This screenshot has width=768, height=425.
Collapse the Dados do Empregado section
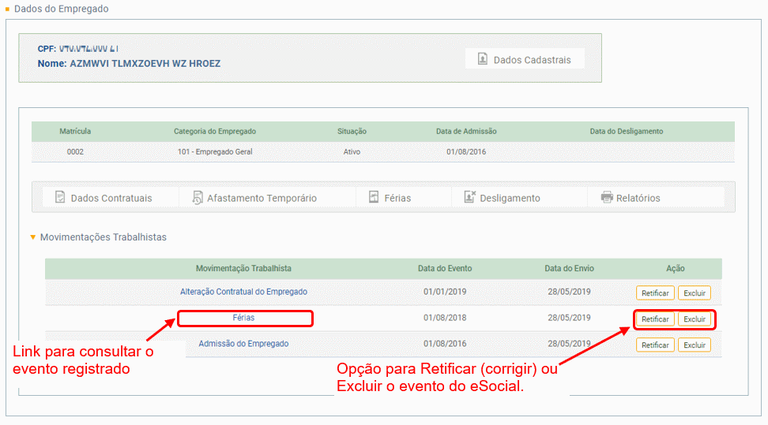coord(8,9)
